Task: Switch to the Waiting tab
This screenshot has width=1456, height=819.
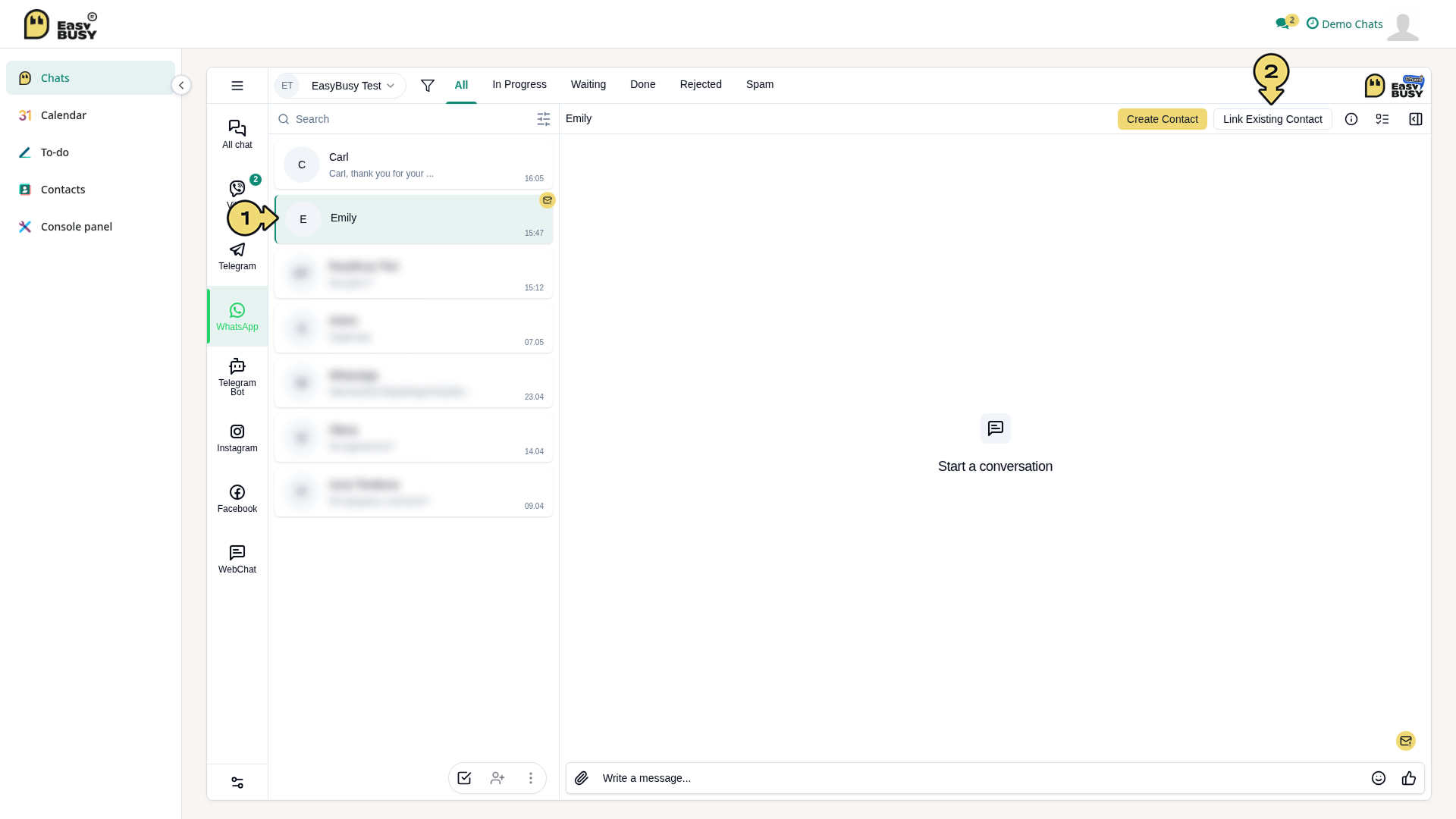Action: tap(588, 84)
